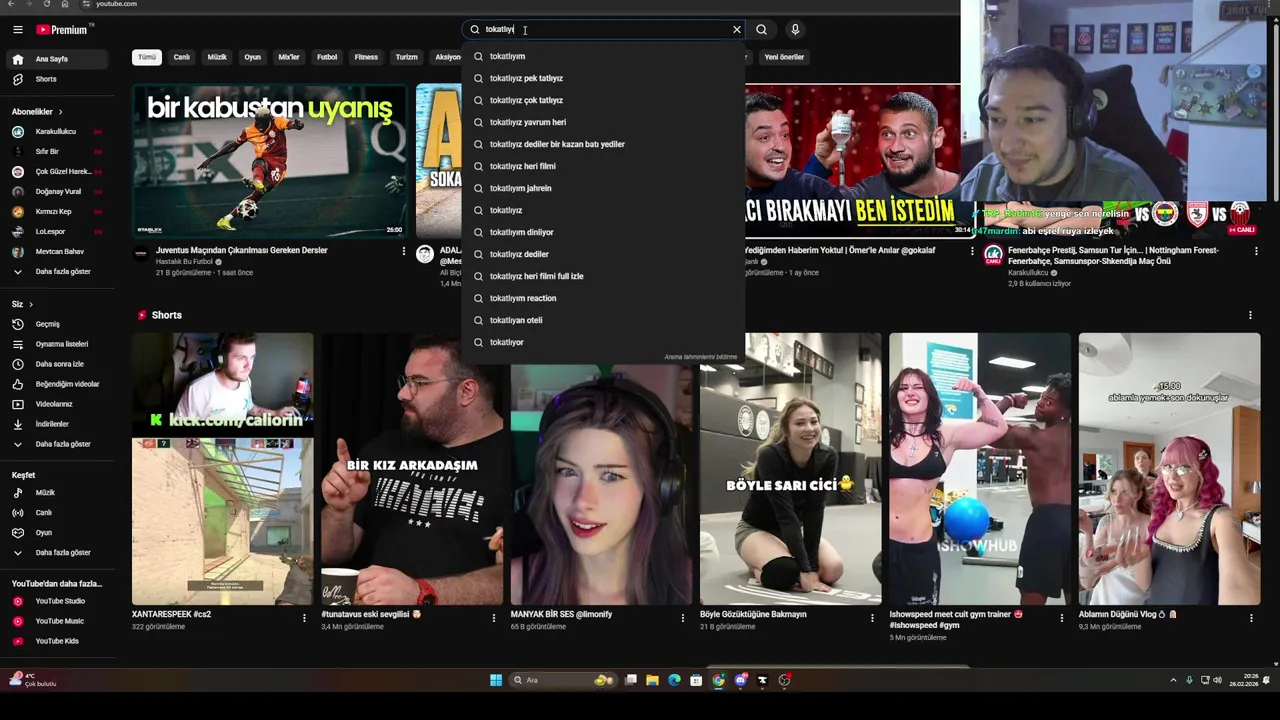Screen dimensions: 1280x720
Task: Open Geçmiş history in sidebar
Action: pos(55,324)
